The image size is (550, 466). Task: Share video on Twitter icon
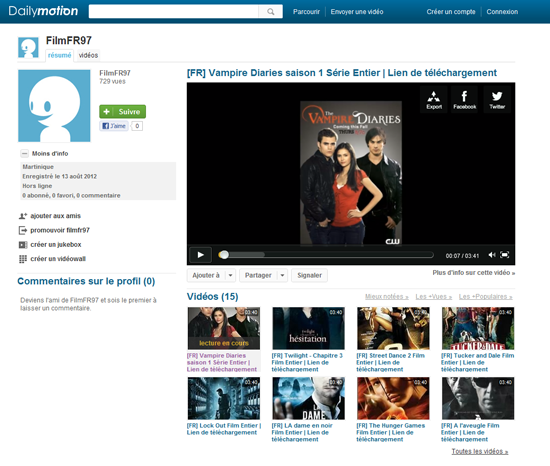coord(497,100)
